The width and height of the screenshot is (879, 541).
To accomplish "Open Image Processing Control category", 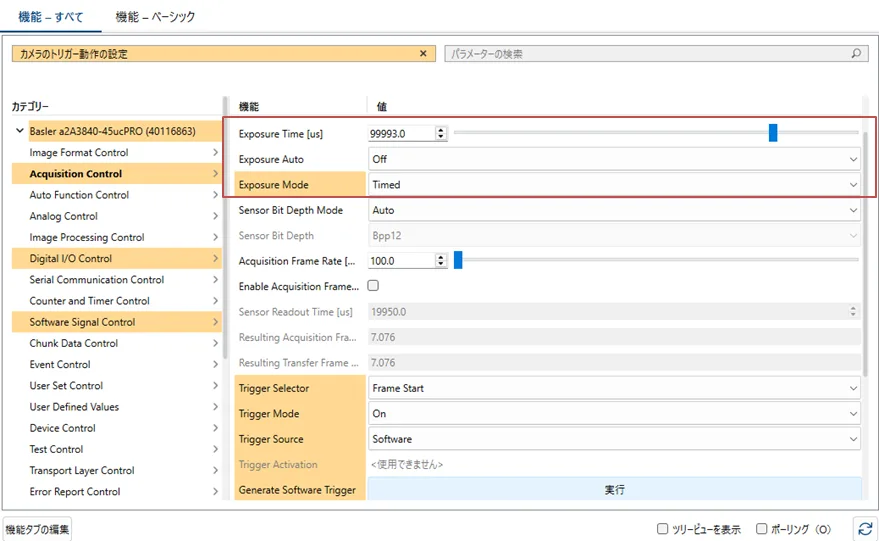I will click(117, 238).
